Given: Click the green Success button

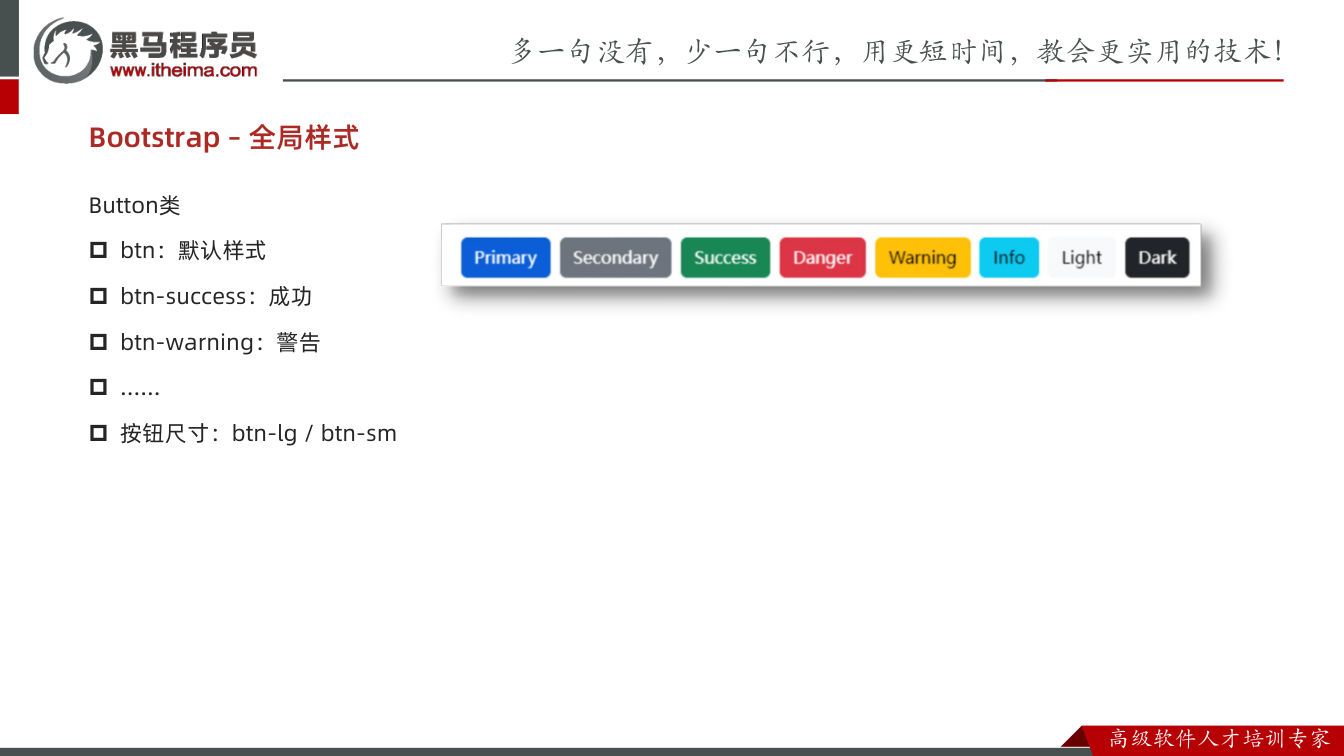Looking at the screenshot, I should pos(725,257).
